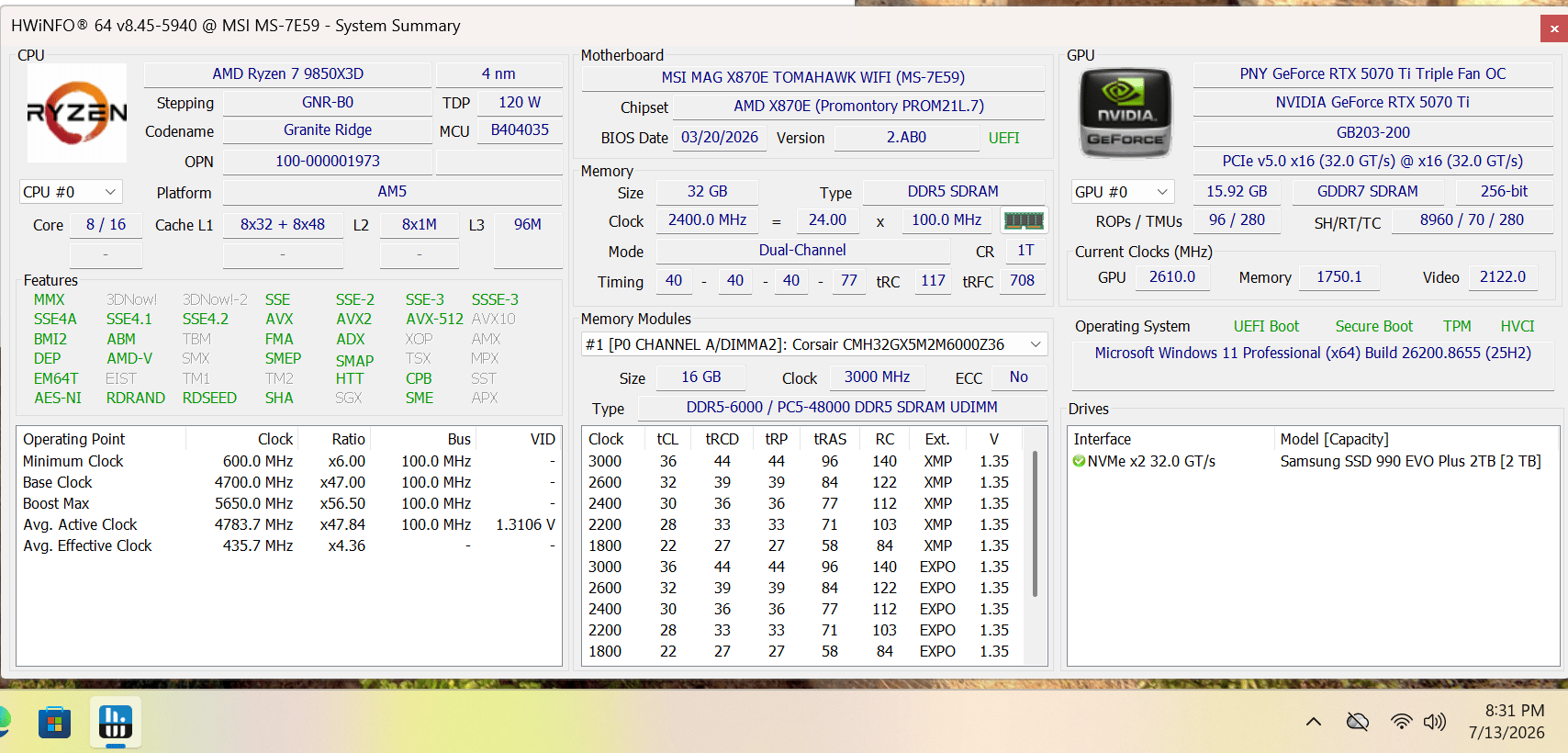
Task: Click the DDR5-6000 module type field
Action: [x=842, y=408]
